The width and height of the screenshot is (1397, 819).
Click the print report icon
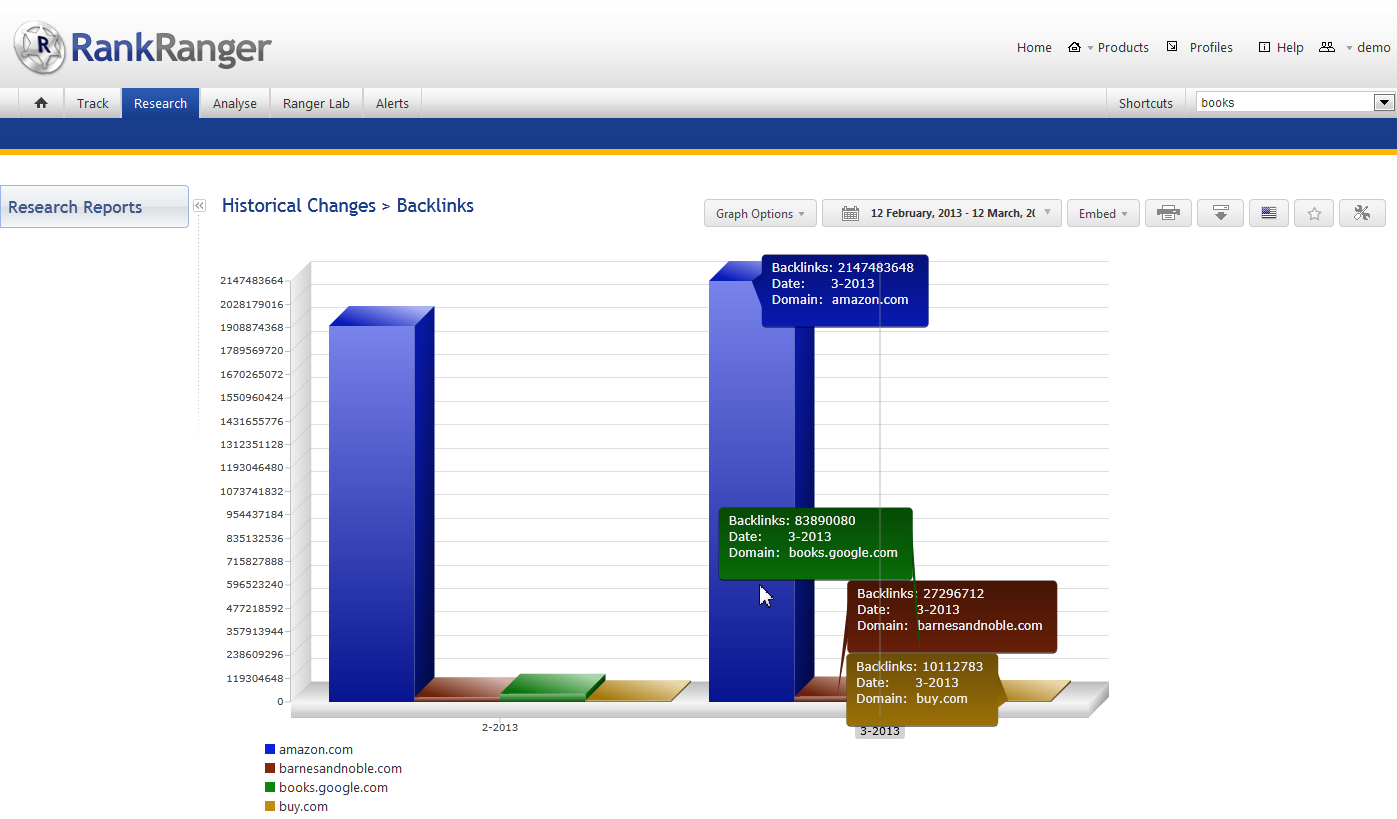(x=1168, y=213)
